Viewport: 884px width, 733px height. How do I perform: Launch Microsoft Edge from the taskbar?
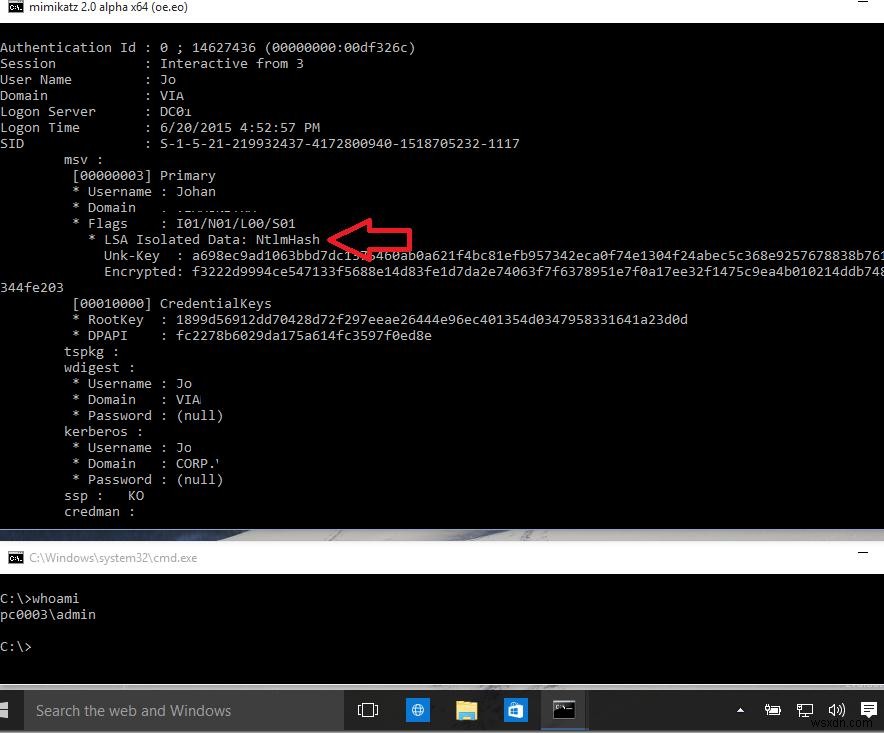pos(417,710)
